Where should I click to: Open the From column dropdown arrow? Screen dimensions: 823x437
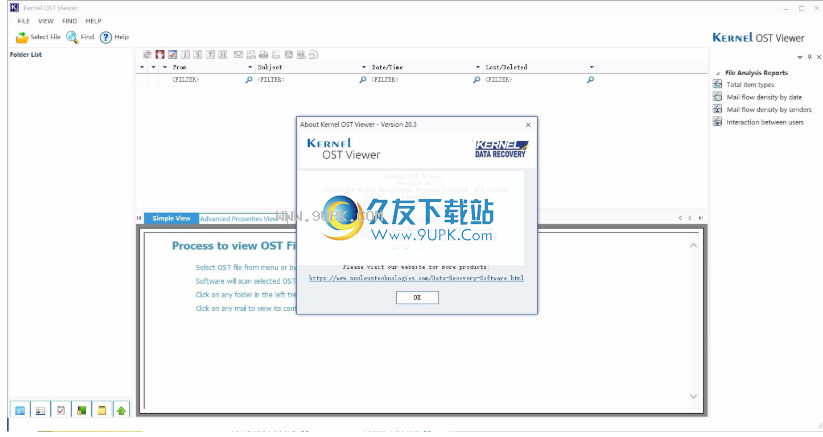pos(250,67)
